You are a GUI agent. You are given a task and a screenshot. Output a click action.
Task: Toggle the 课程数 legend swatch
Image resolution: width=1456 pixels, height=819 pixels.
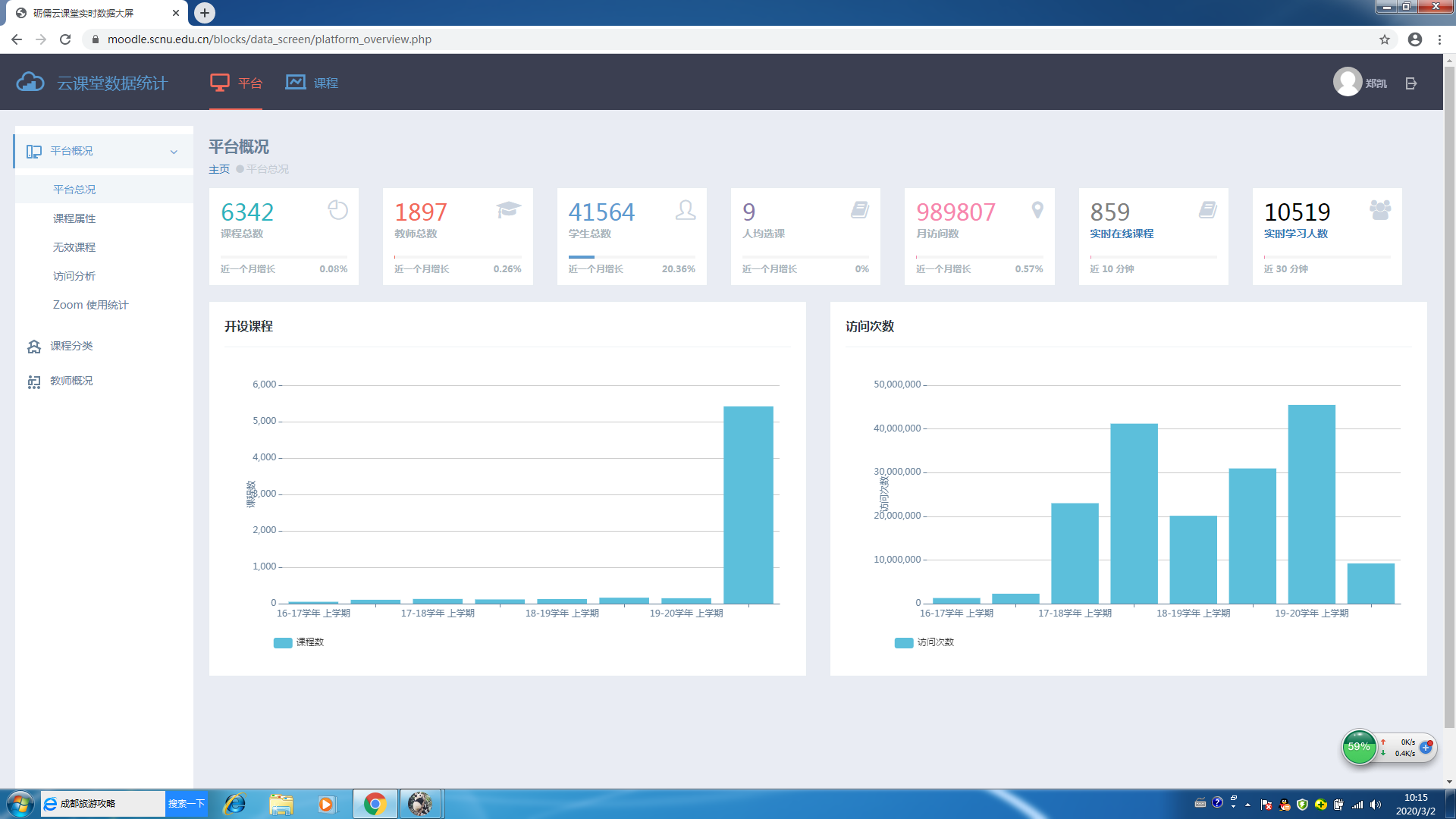click(283, 643)
